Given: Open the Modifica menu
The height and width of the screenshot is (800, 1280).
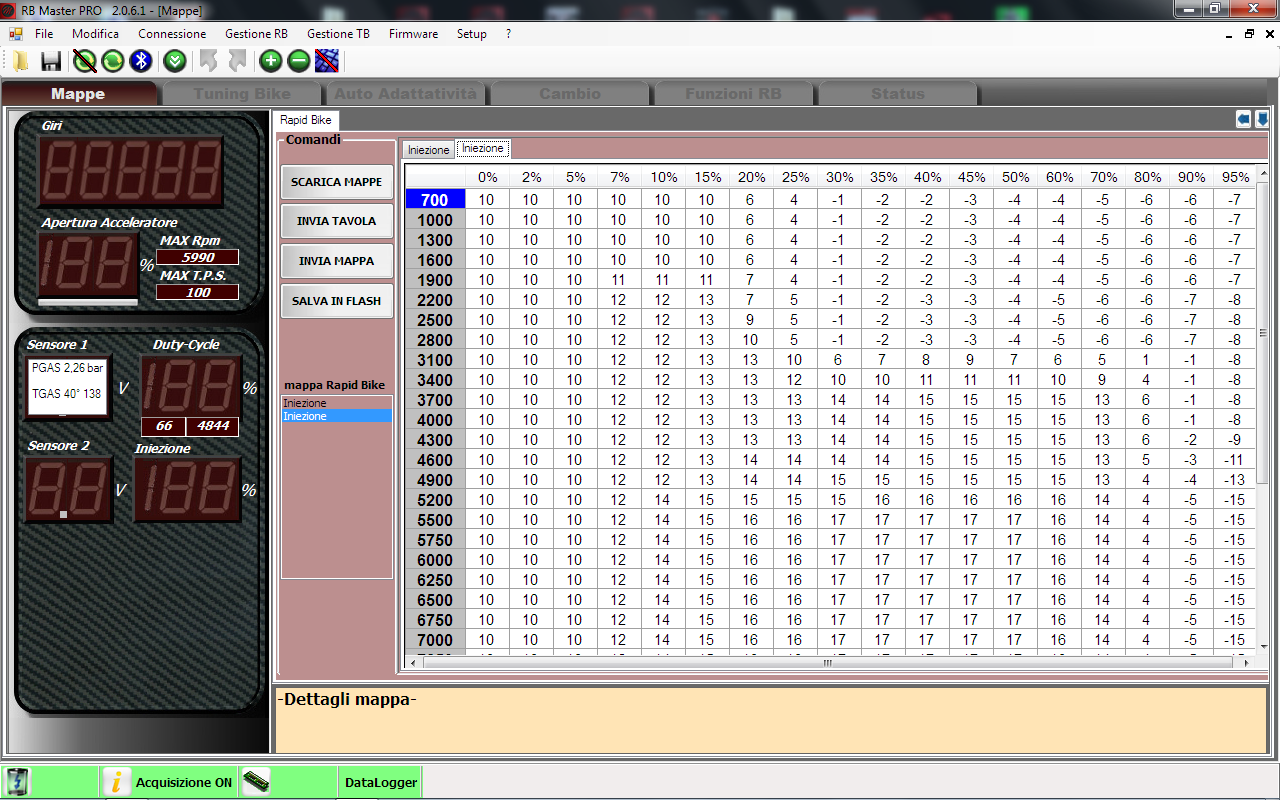Looking at the screenshot, I should pyautogui.click(x=95, y=33).
